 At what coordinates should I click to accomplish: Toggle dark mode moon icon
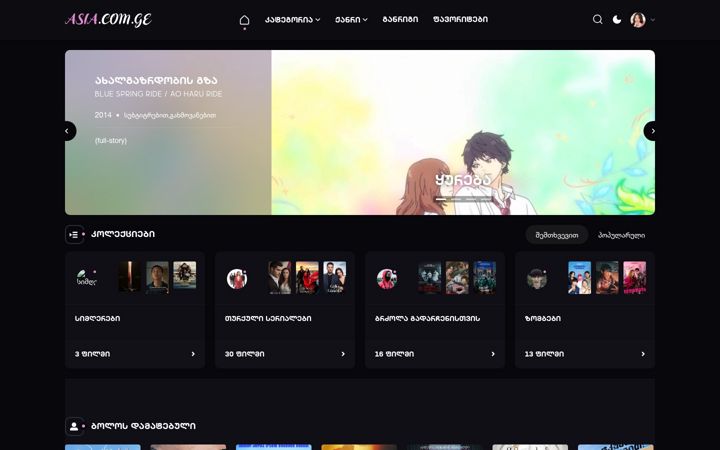point(617,19)
